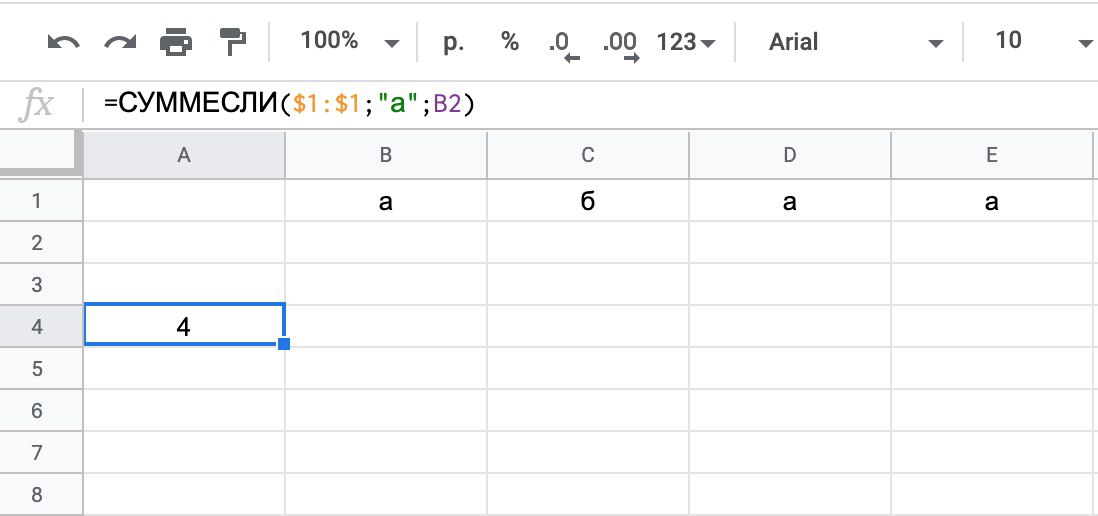Click the Undo arrow icon
Screen dimensions: 1098x516
[x=64, y=43]
